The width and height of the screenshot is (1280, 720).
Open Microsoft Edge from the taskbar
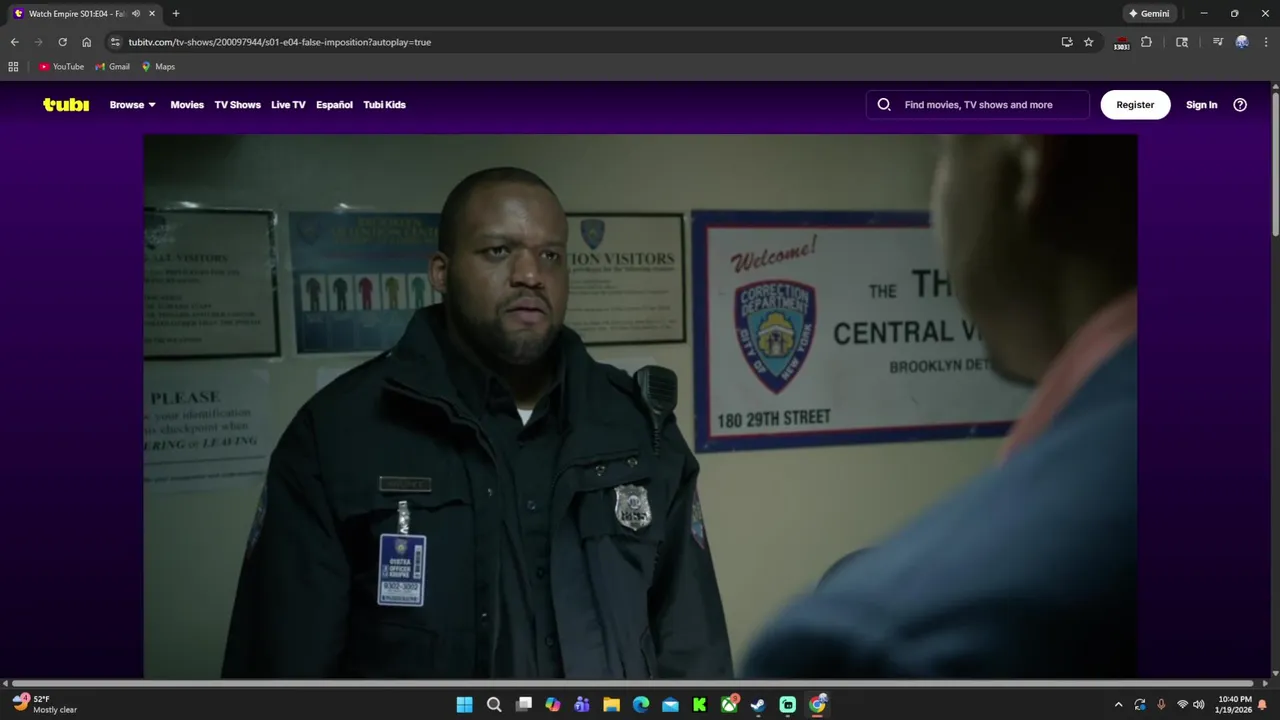pyautogui.click(x=641, y=705)
